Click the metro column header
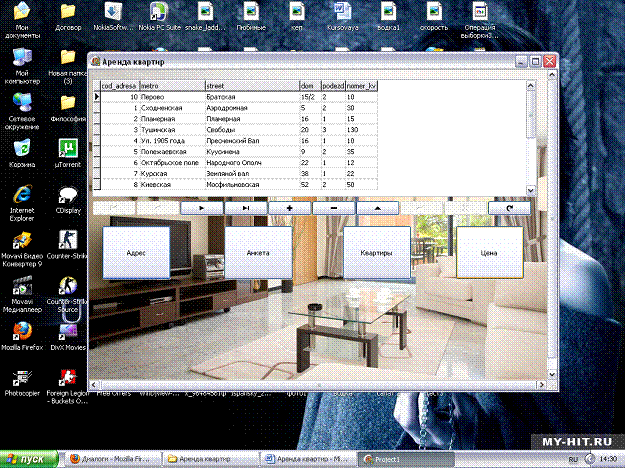Viewport: 625px width, 468px height. pos(171,87)
